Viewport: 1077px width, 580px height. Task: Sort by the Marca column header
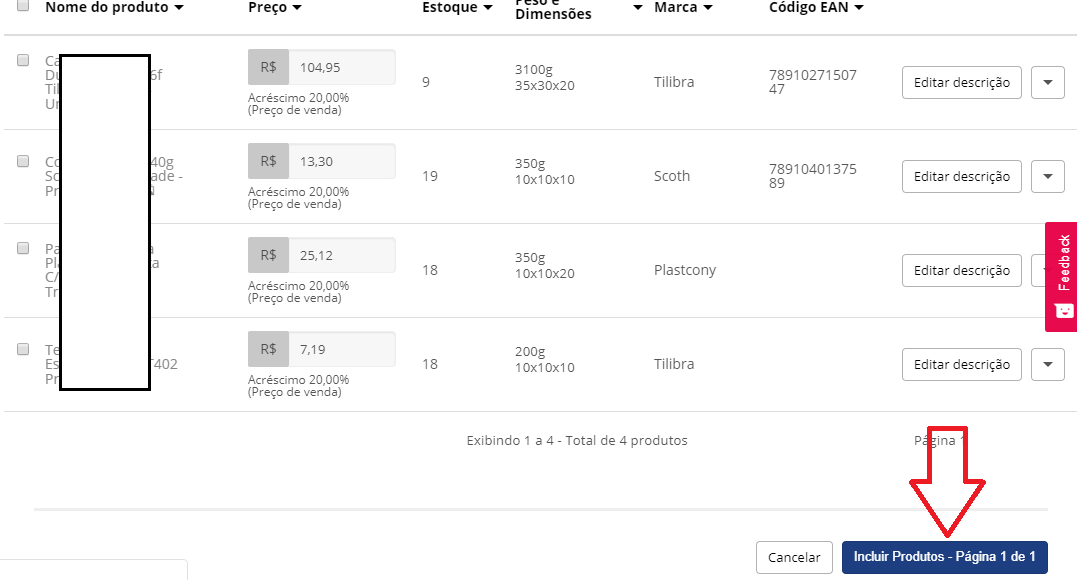(x=683, y=7)
